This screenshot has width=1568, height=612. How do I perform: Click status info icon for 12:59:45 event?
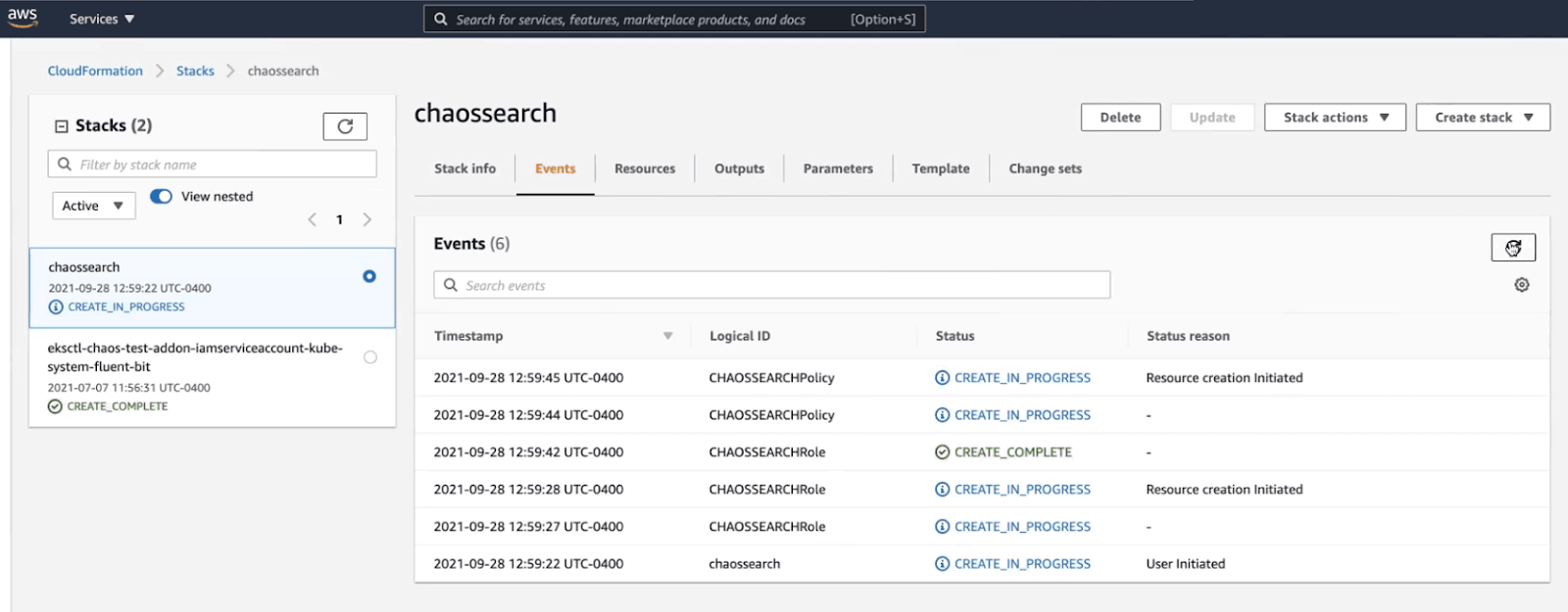pyautogui.click(x=942, y=378)
